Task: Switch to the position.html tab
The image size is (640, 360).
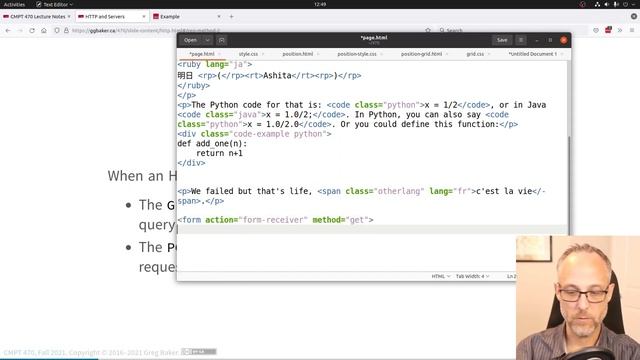Action: point(298,54)
